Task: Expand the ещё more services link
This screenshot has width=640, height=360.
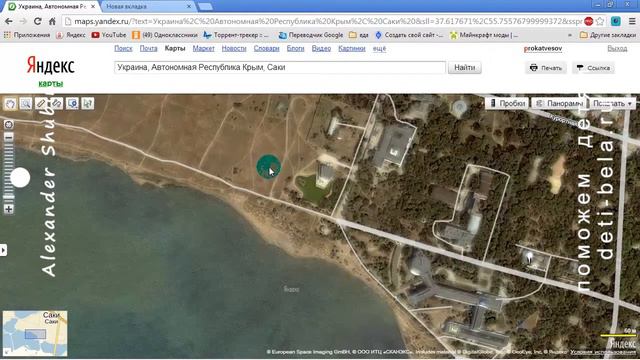Action: pos(379,49)
